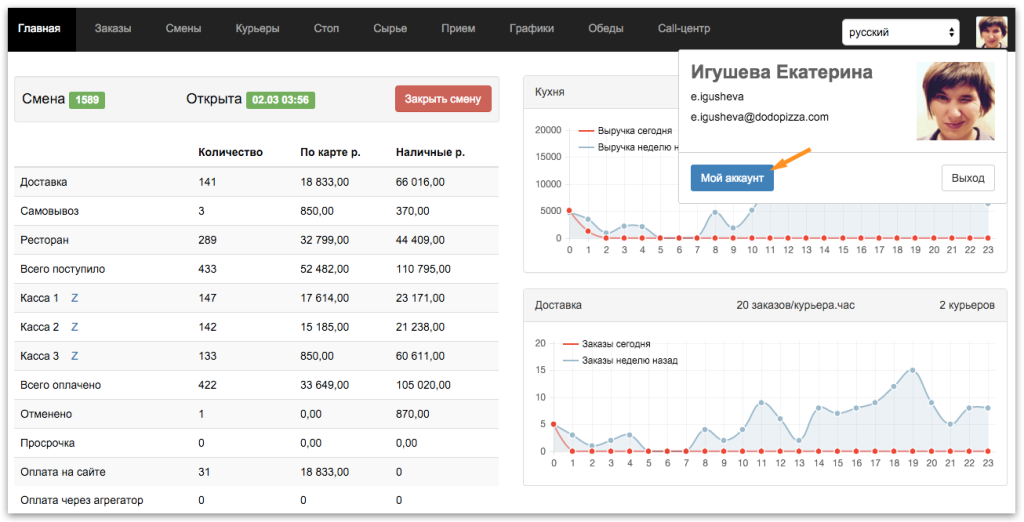Open the Главная tab
The image size is (1024, 522).
(x=39, y=29)
